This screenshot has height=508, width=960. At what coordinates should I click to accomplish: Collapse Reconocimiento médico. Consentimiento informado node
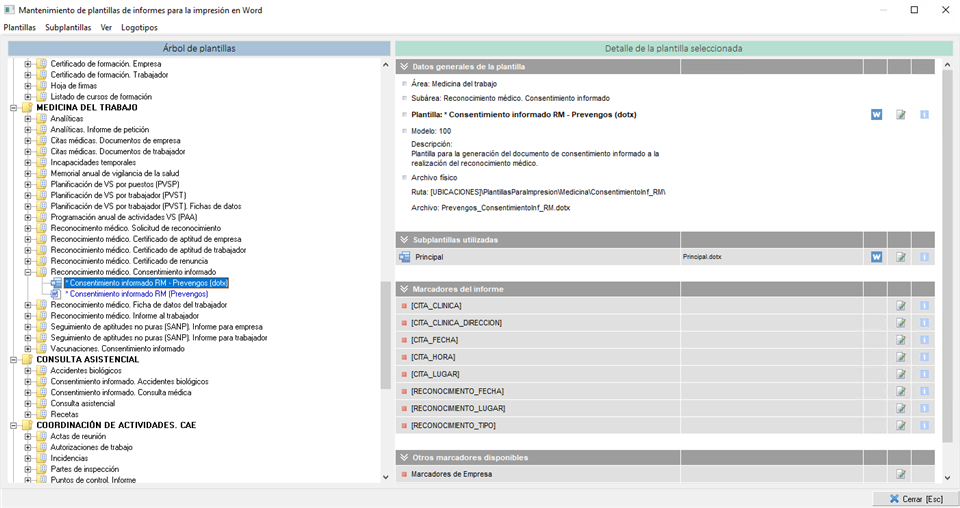28,272
